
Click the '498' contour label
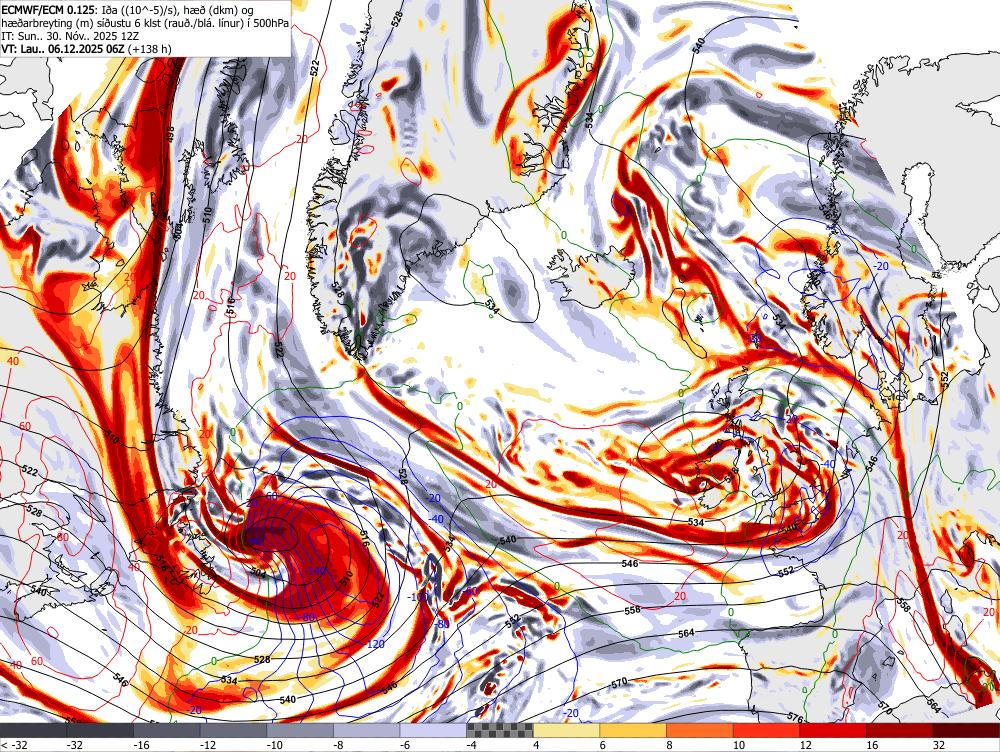pos(170,133)
